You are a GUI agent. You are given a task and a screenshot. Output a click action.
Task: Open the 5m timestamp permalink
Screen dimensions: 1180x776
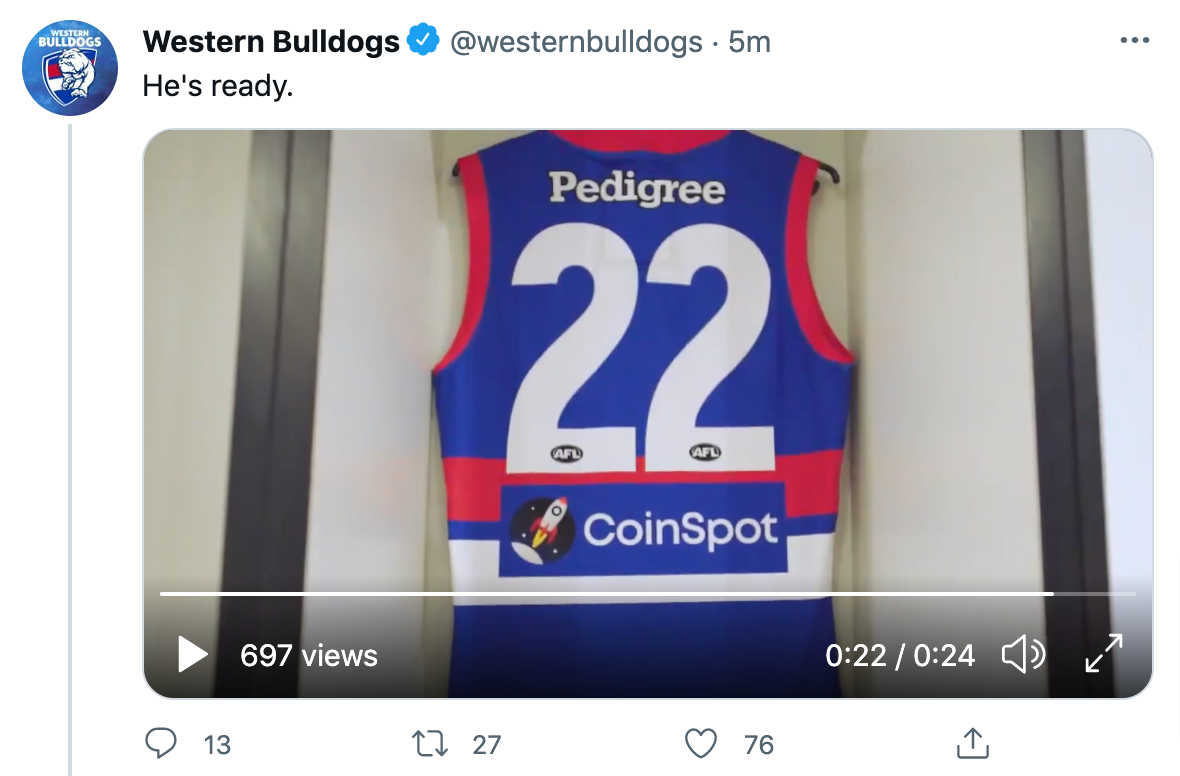[x=750, y=42]
